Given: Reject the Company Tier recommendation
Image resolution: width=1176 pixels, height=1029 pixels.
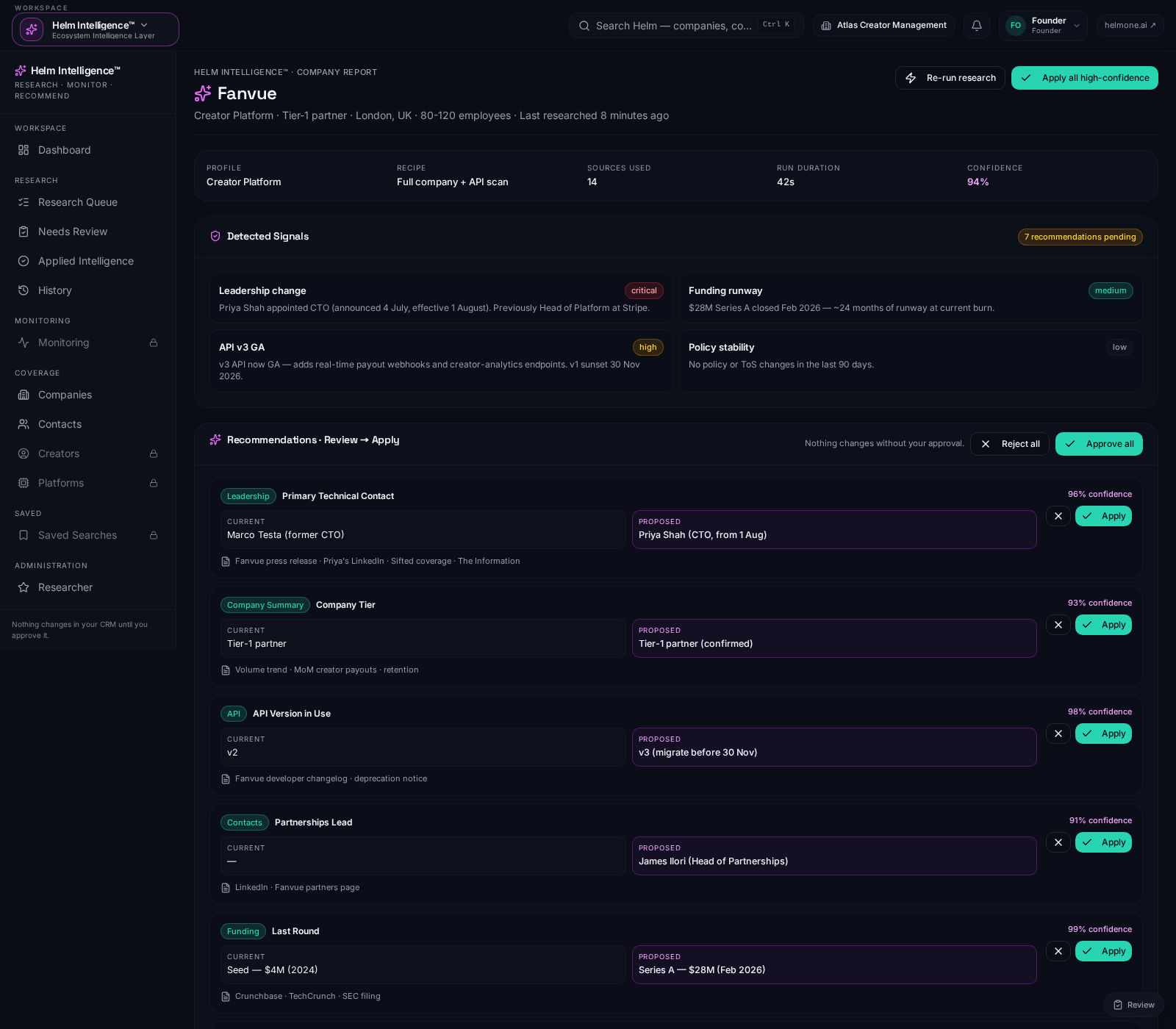Looking at the screenshot, I should coord(1058,625).
